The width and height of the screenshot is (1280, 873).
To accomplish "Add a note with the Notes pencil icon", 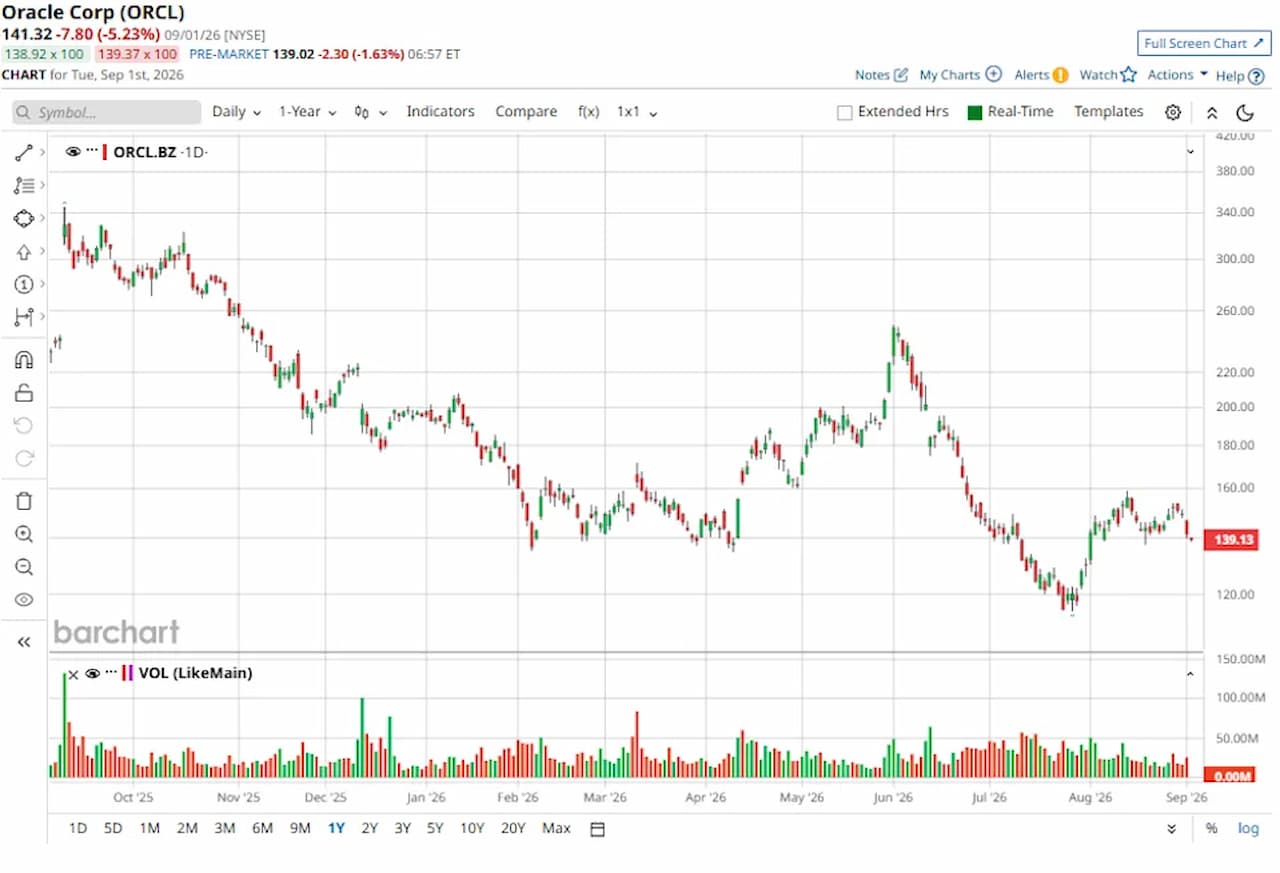I will (x=900, y=75).
